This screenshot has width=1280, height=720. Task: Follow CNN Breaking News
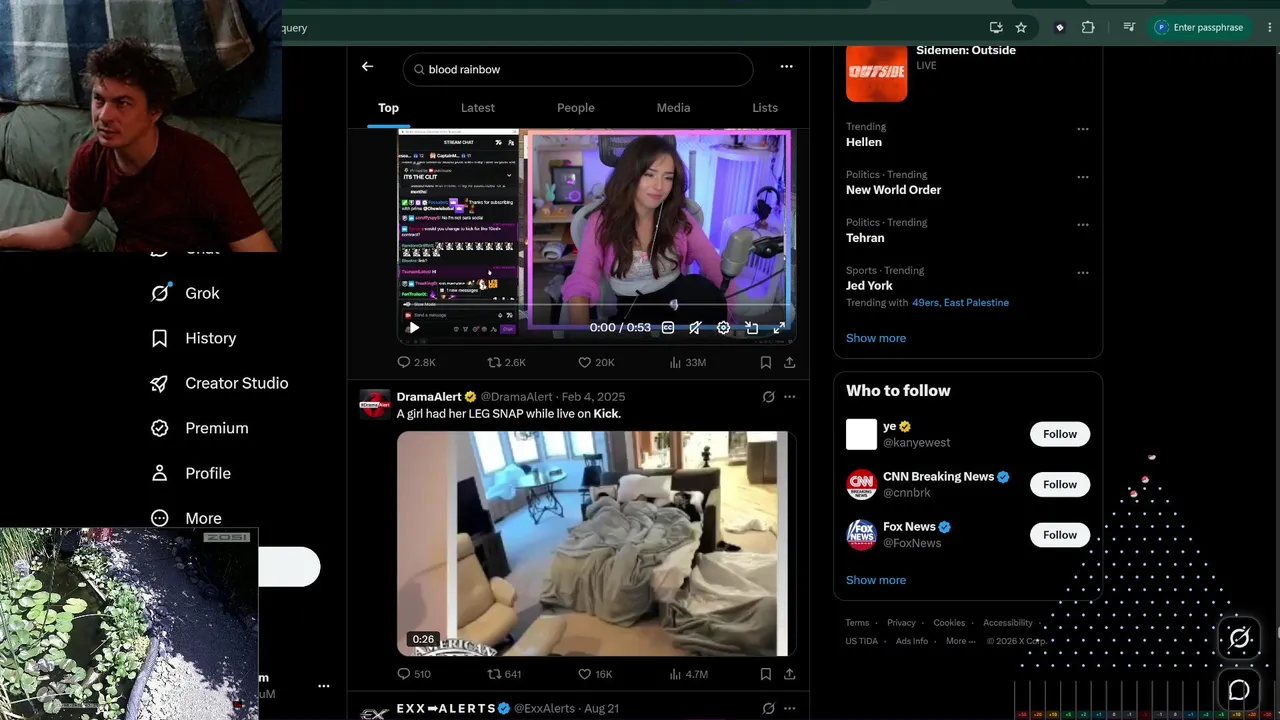coord(1060,484)
